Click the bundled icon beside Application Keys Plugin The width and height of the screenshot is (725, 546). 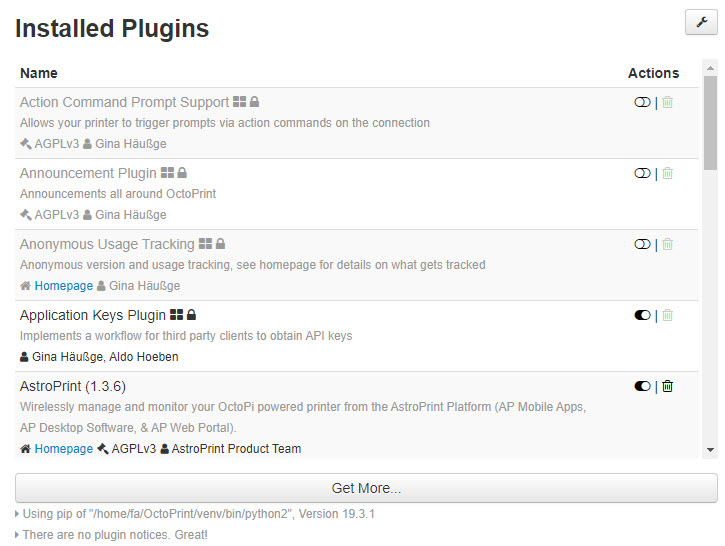177,315
